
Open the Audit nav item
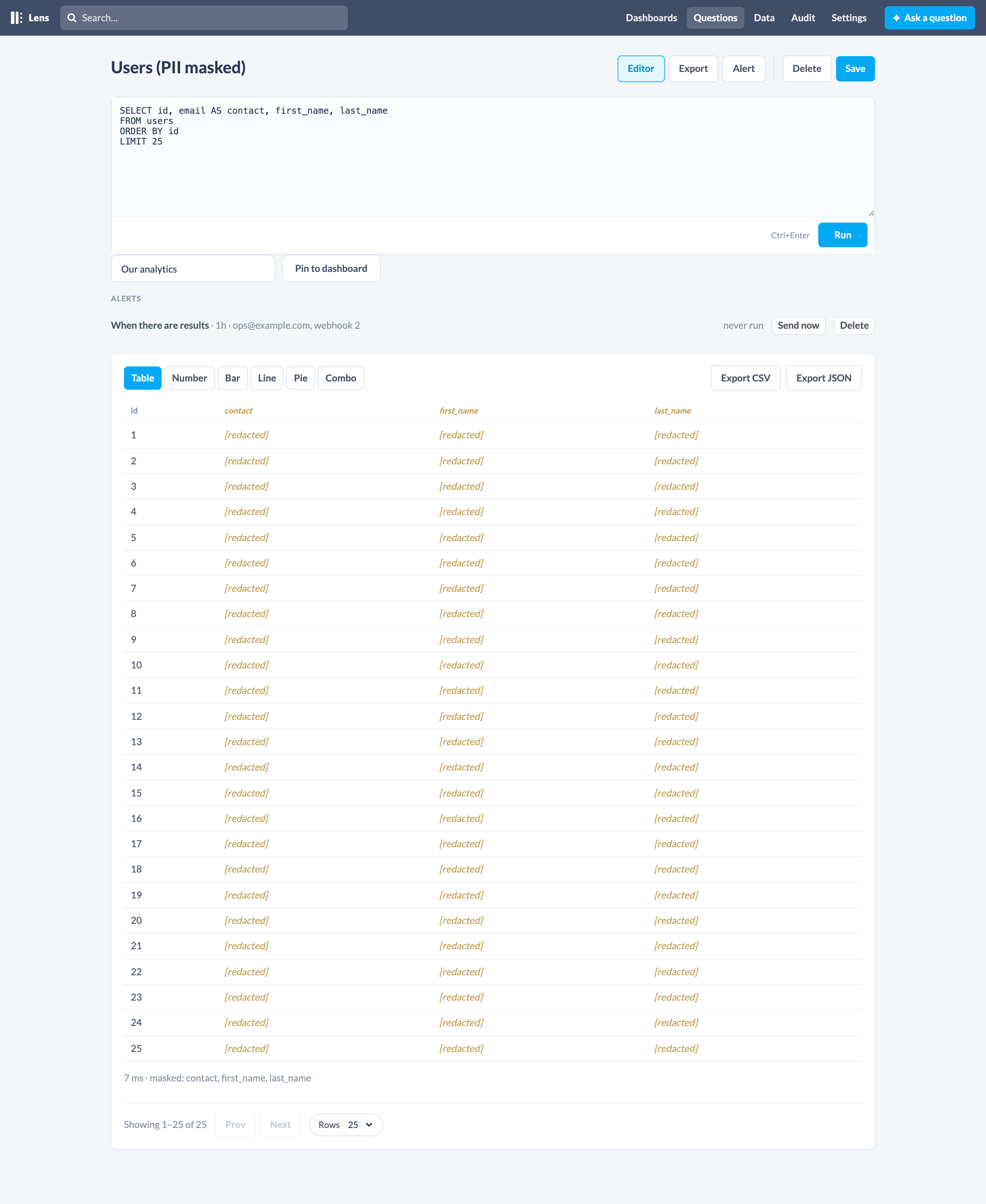803,17
